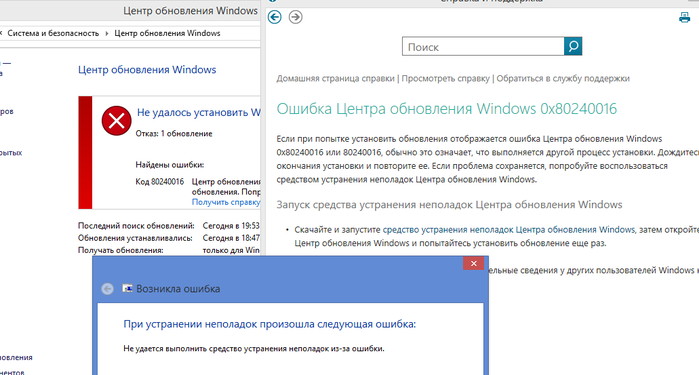Viewport: 699px width, 375px height.
Task: Select Центр обновления Windows breadcrumb
Action: click(167, 33)
